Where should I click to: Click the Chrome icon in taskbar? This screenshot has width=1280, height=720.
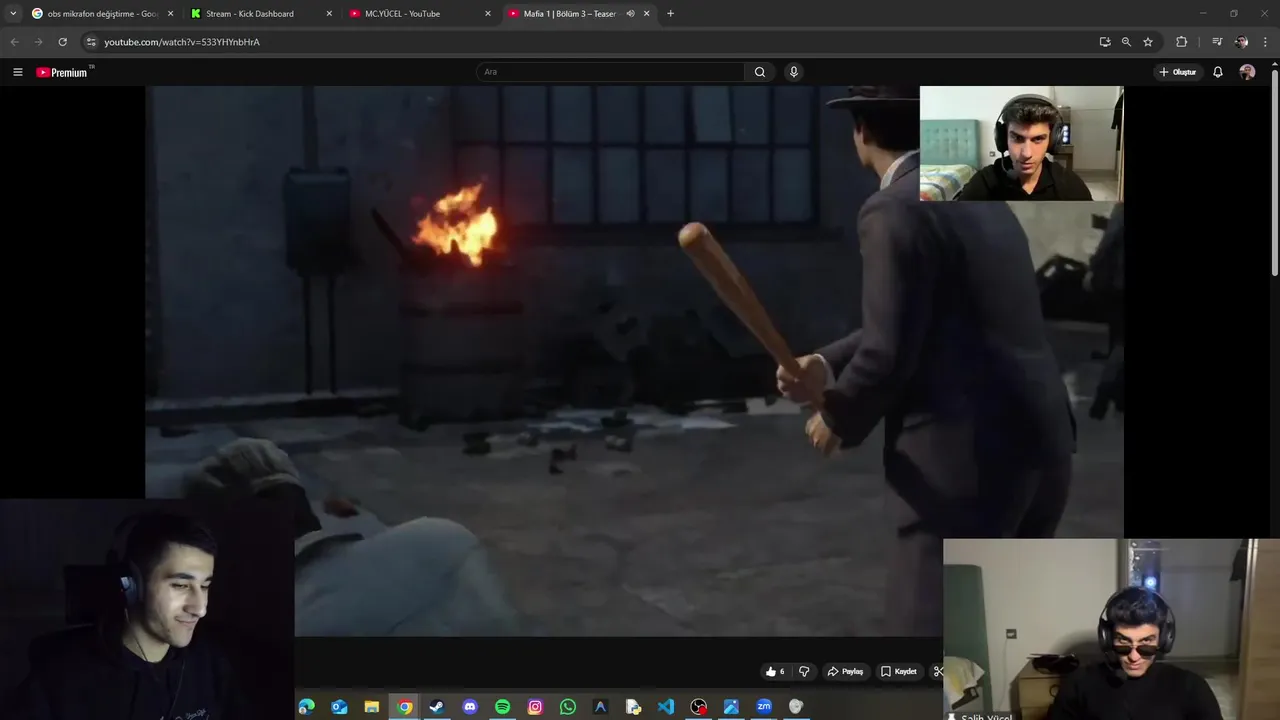404,707
